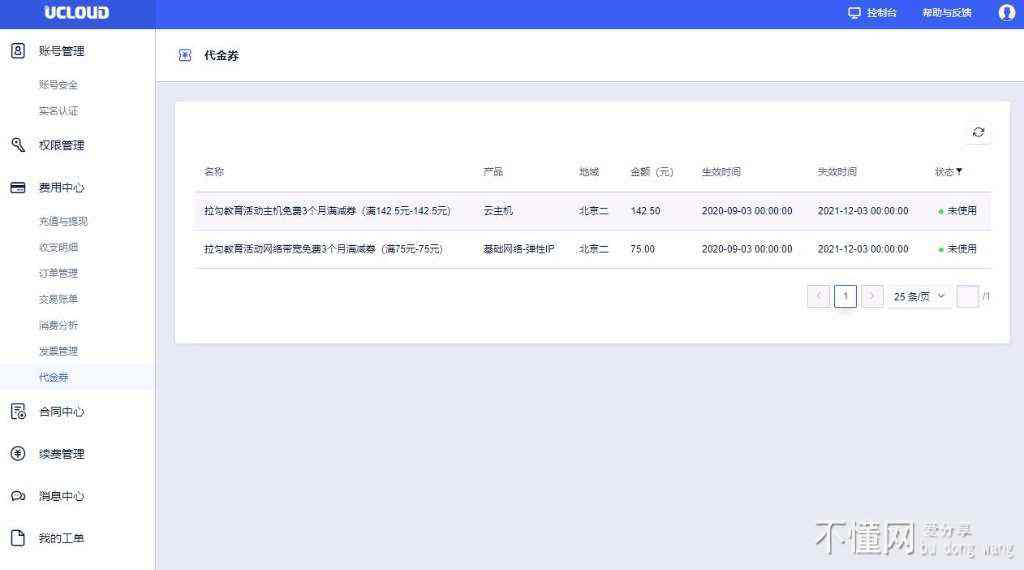The width and height of the screenshot is (1024, 570).
Task: Select the 云主机 voucher table row
Action: tap(592, 211)
